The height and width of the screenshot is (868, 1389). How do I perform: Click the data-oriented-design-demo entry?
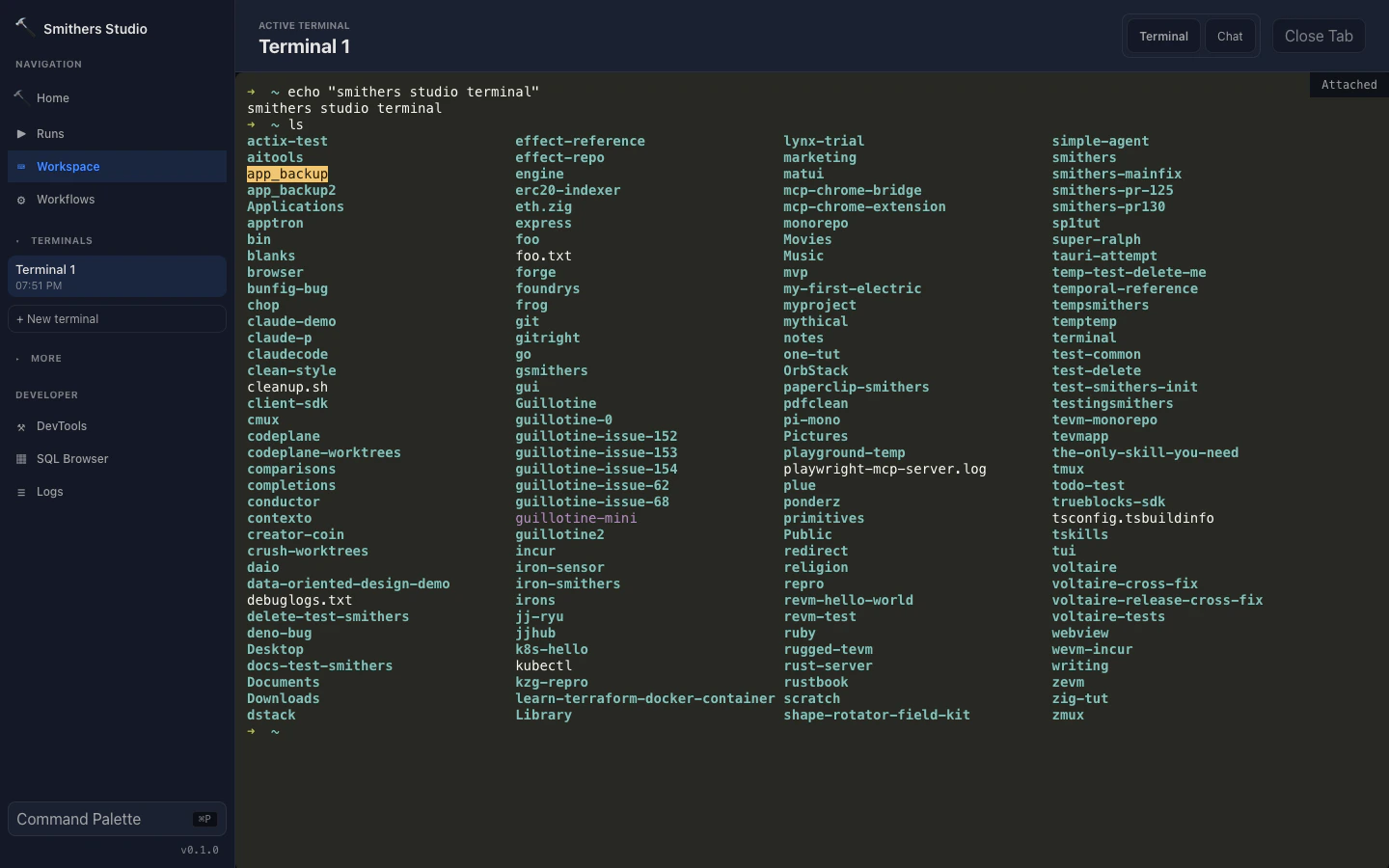tap(348, 583)
